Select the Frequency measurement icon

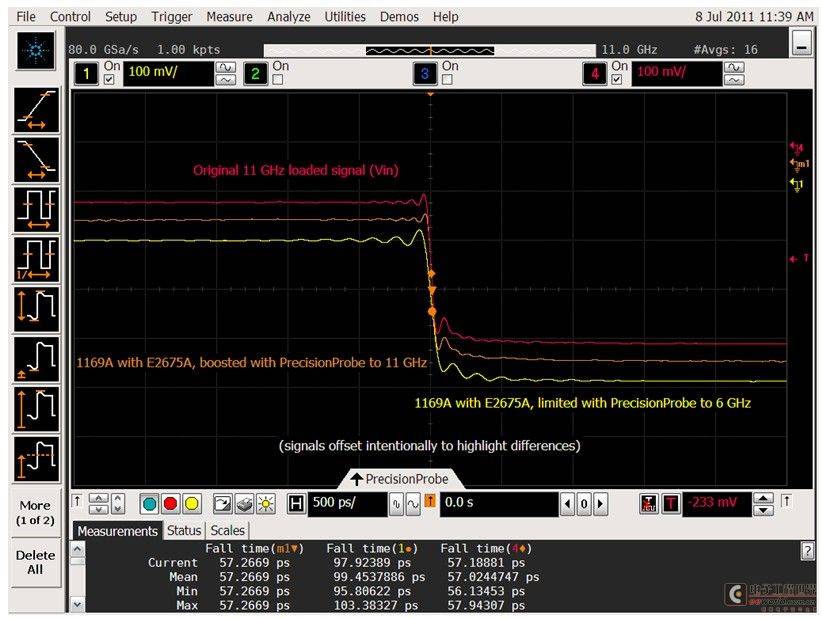click(36, 259)
